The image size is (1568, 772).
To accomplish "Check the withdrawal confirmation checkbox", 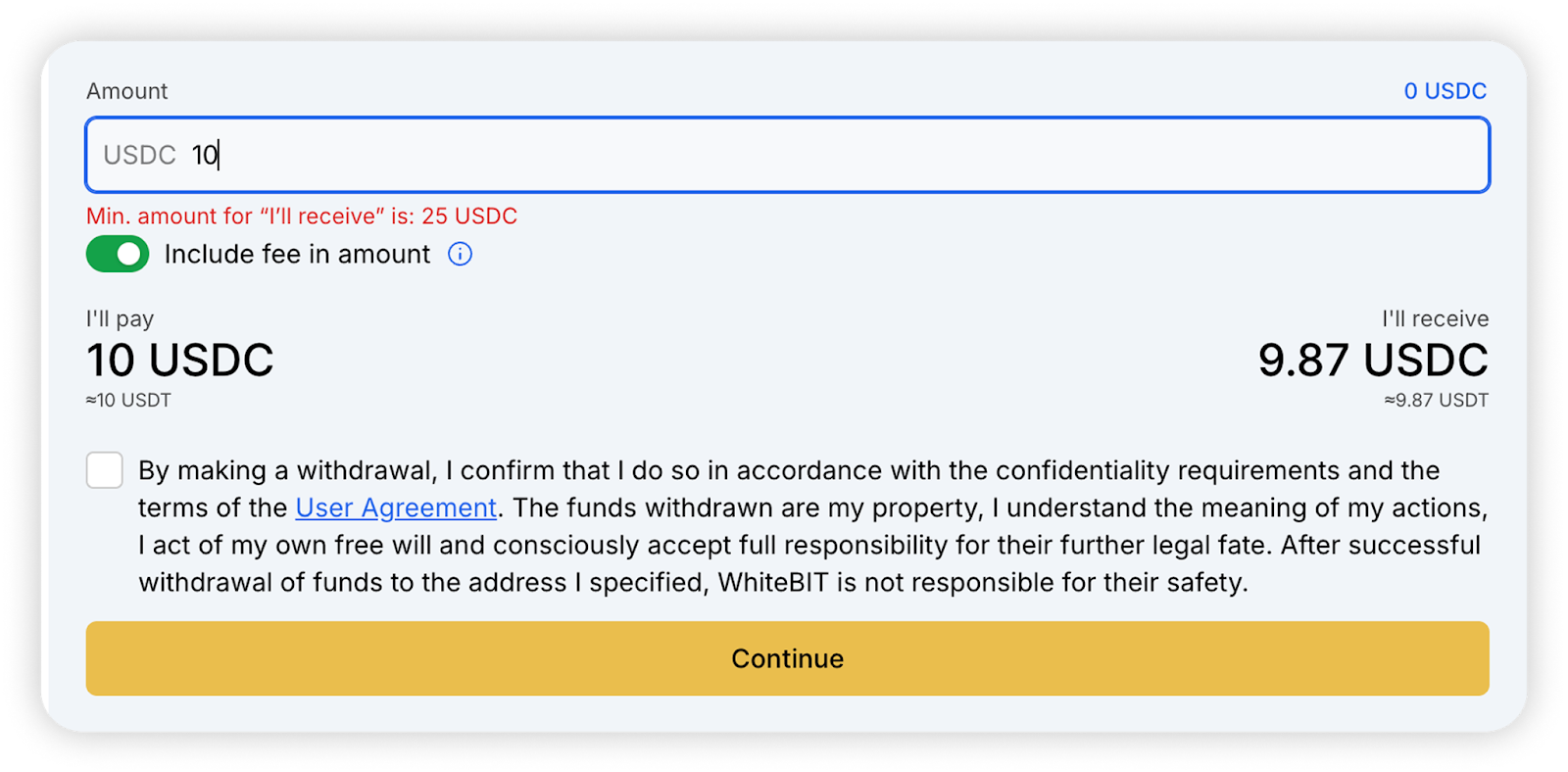I will (105, 470).
